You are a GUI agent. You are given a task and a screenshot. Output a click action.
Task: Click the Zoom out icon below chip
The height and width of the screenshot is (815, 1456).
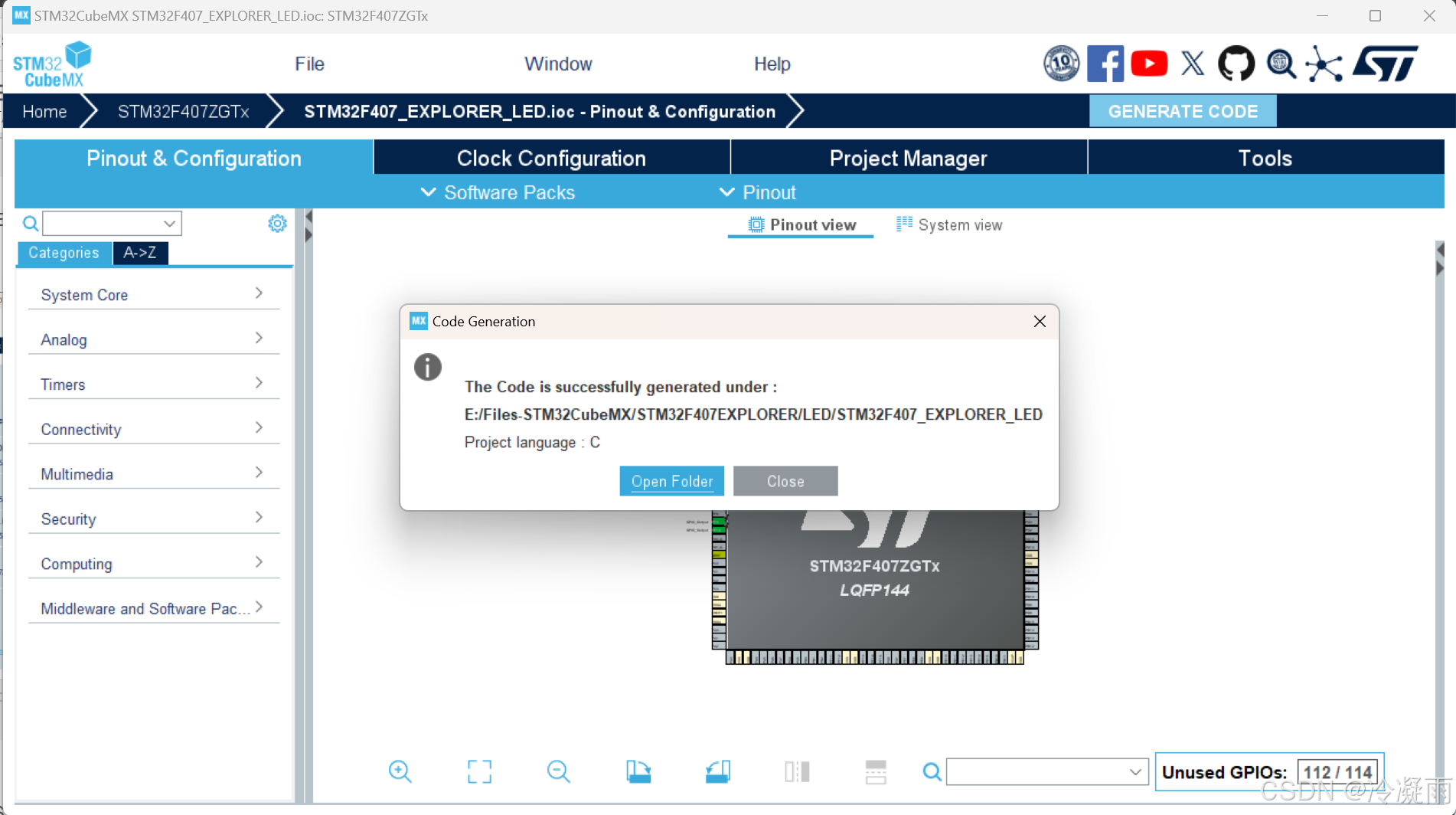tap(559, 771)
